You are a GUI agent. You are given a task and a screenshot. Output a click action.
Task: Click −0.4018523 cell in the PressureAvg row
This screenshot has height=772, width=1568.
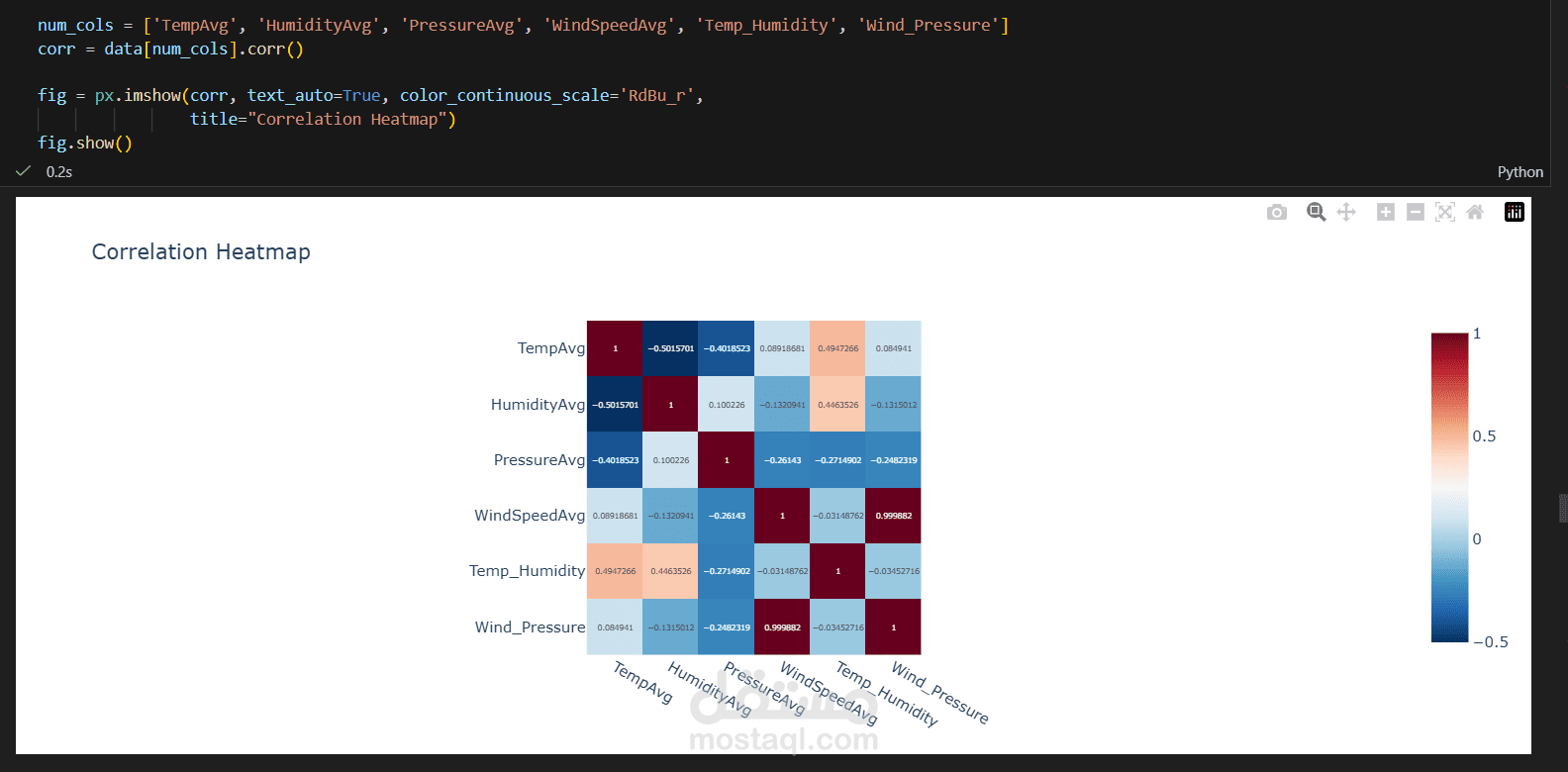click(615, 460)
